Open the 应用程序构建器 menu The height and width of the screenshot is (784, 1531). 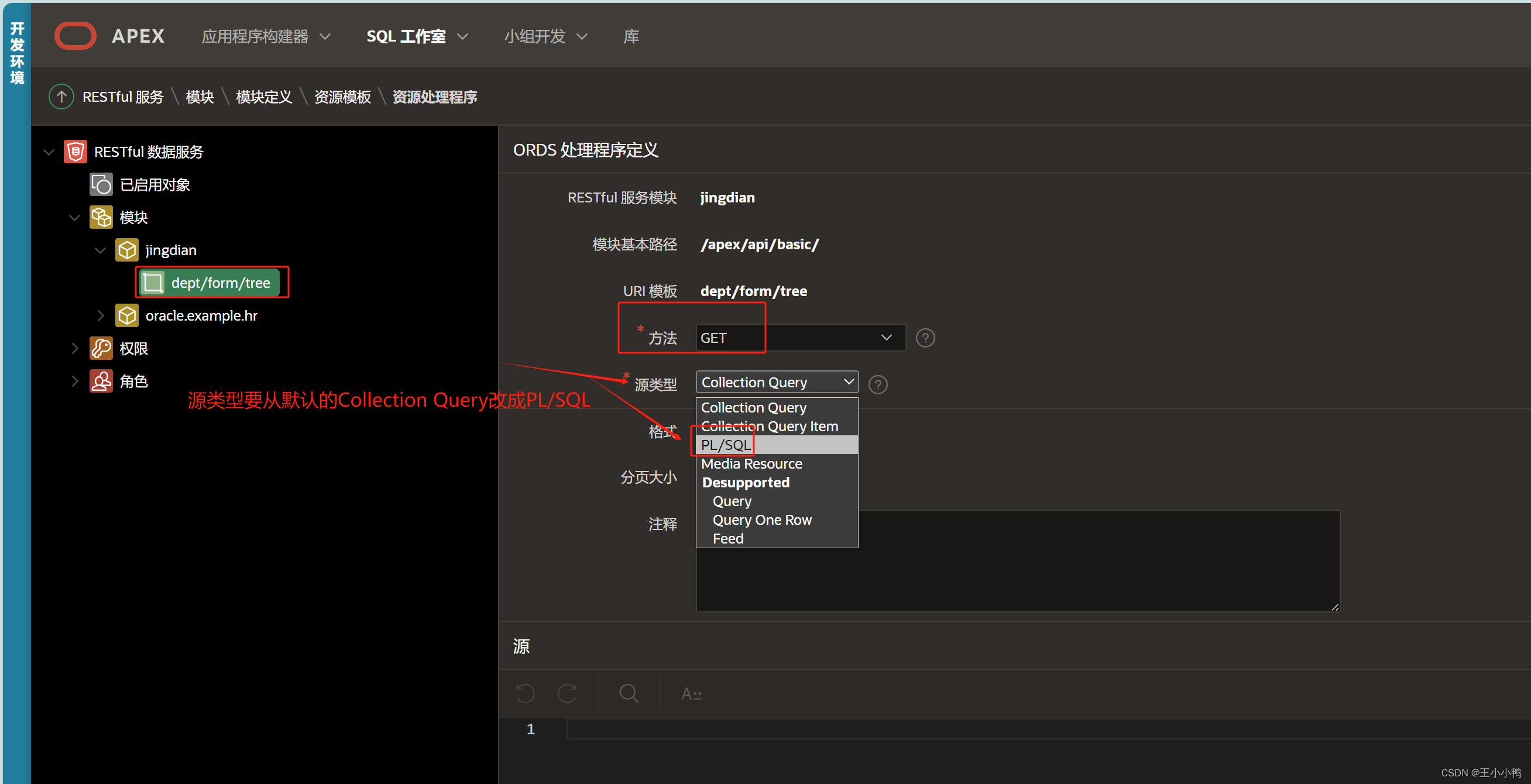point(266,36)
